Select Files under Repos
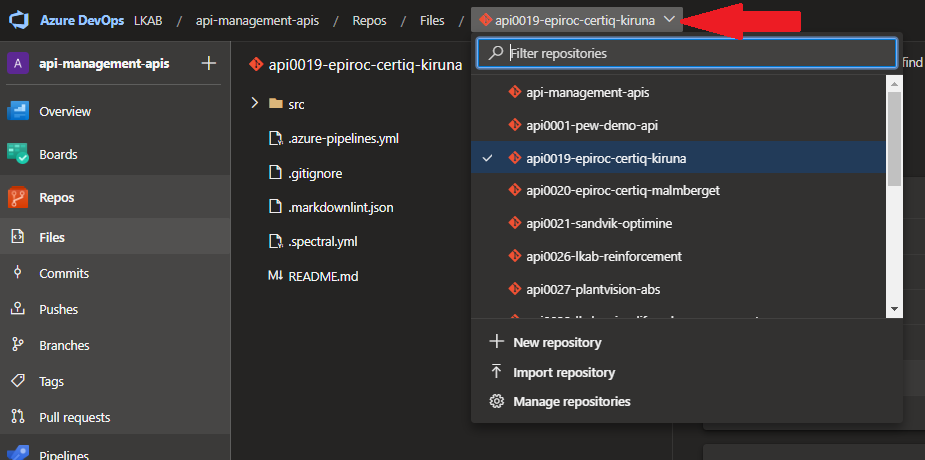Viewport: 925px width, 460px height. tap(115, 237)
